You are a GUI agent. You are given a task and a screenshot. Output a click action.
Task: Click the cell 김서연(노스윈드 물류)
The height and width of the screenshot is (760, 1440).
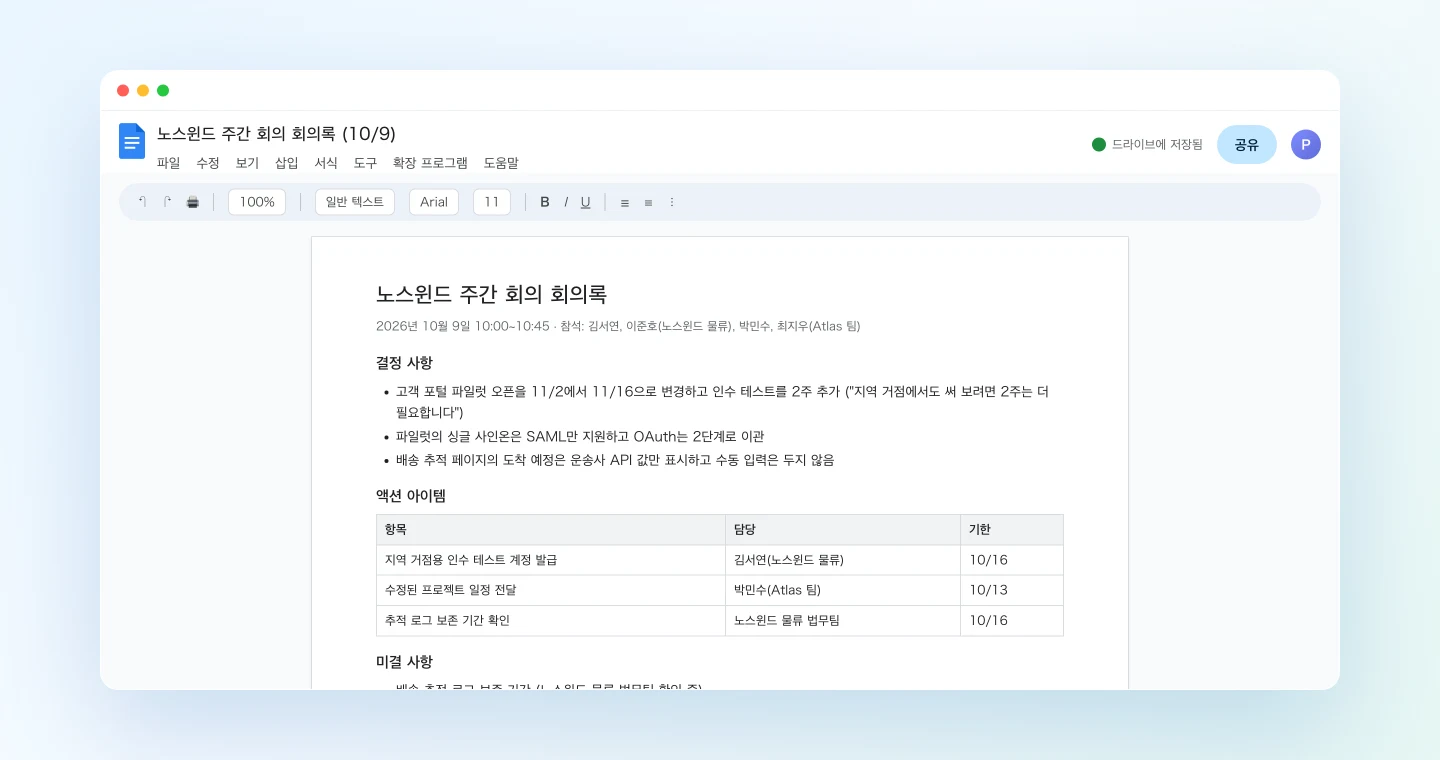point(843,560)
